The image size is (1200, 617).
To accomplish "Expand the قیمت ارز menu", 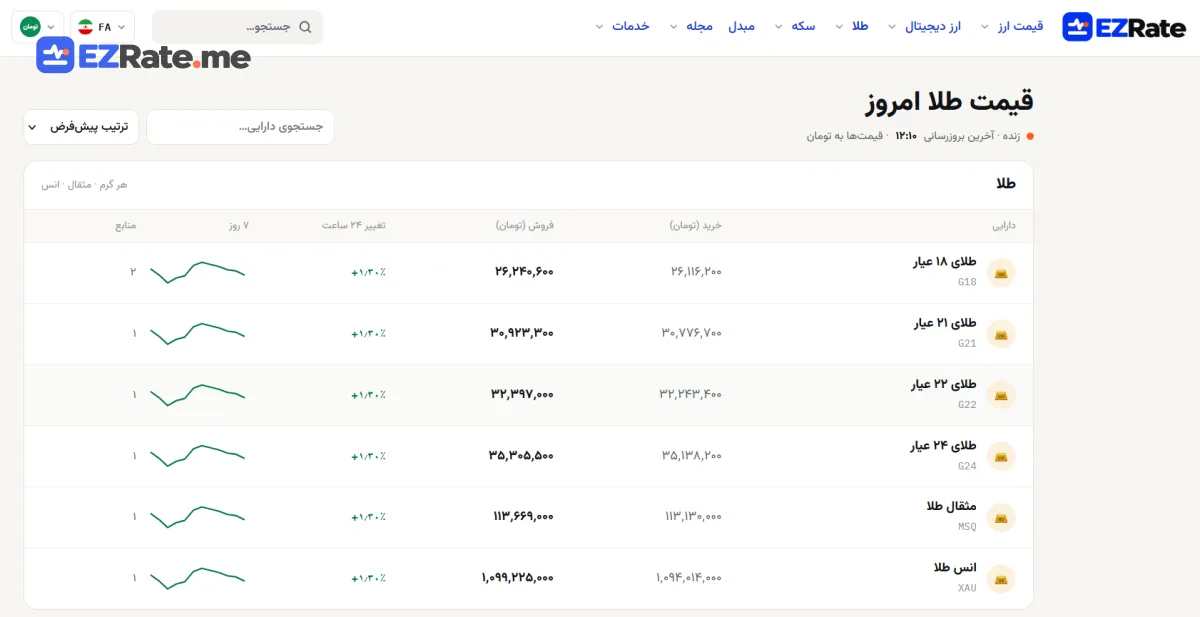I will coord(1012,26).
